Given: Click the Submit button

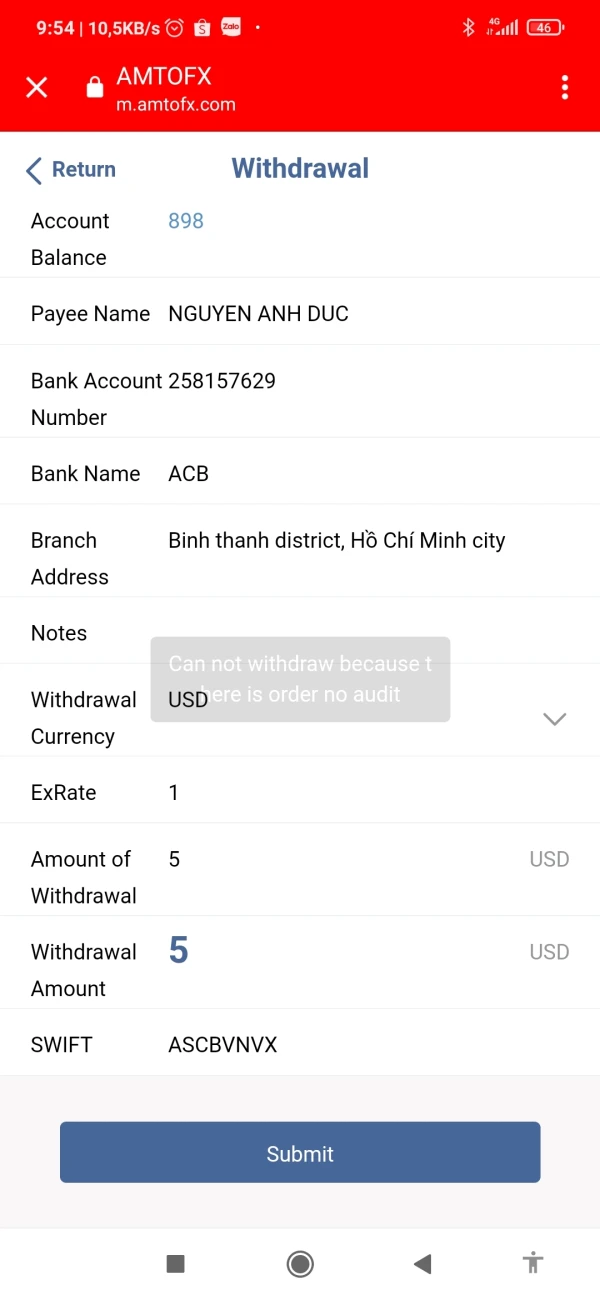Looking at the screenshot, I should point(300,1153).
